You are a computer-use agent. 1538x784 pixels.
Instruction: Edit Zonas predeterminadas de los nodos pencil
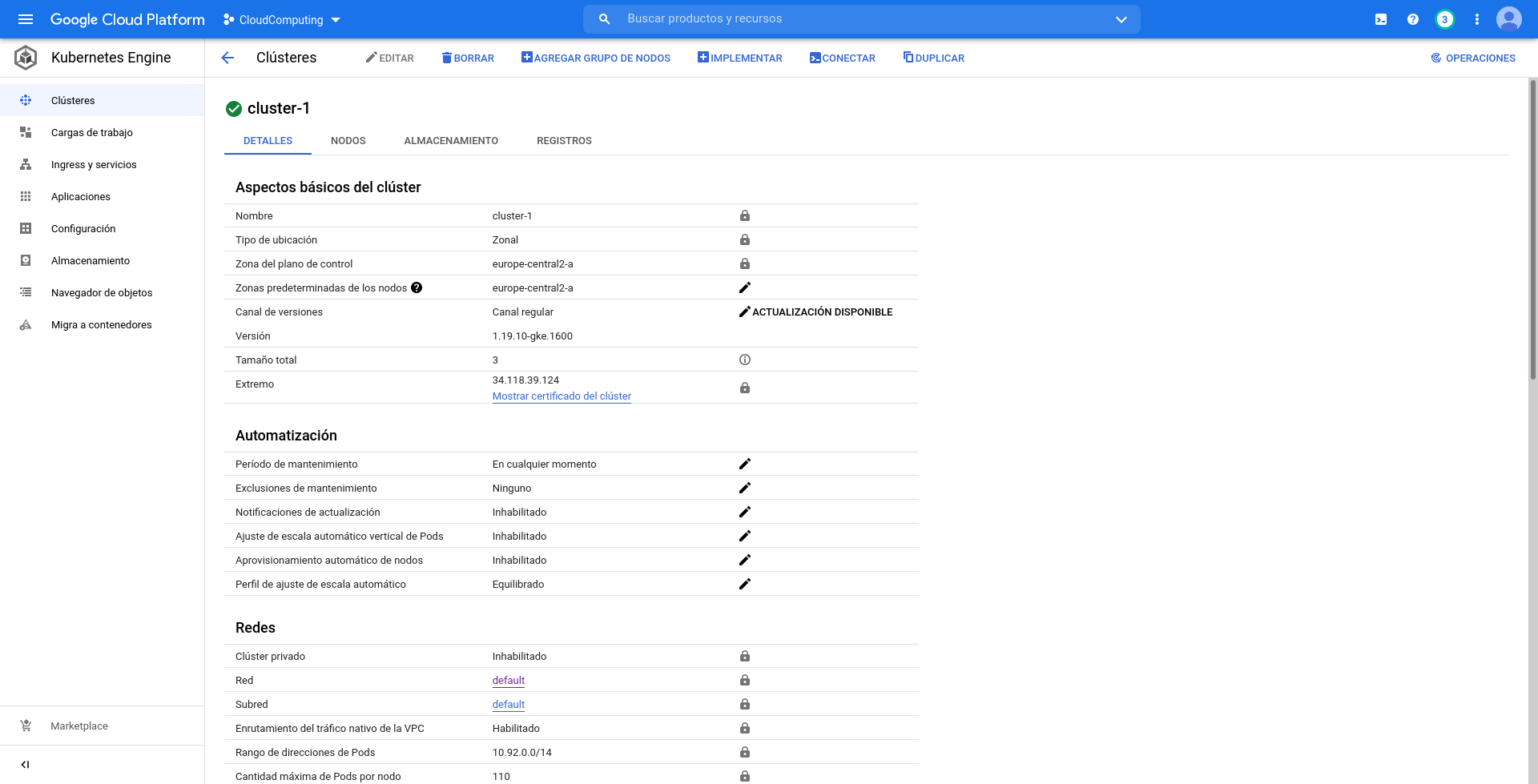point(745,287)
